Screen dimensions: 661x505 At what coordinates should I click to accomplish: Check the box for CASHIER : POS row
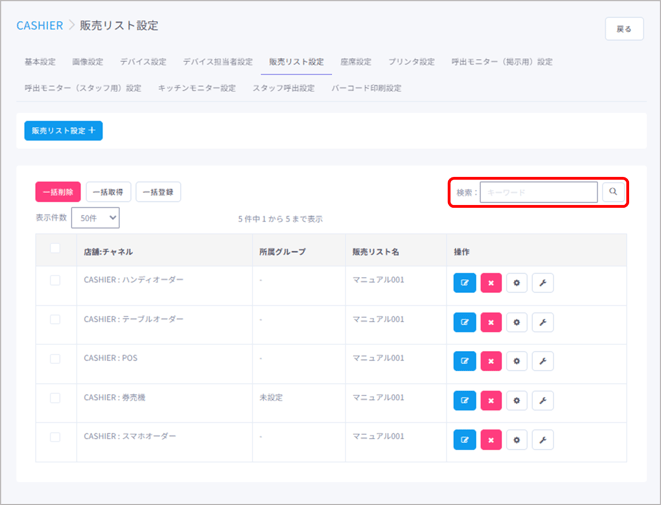coord(55,358)
